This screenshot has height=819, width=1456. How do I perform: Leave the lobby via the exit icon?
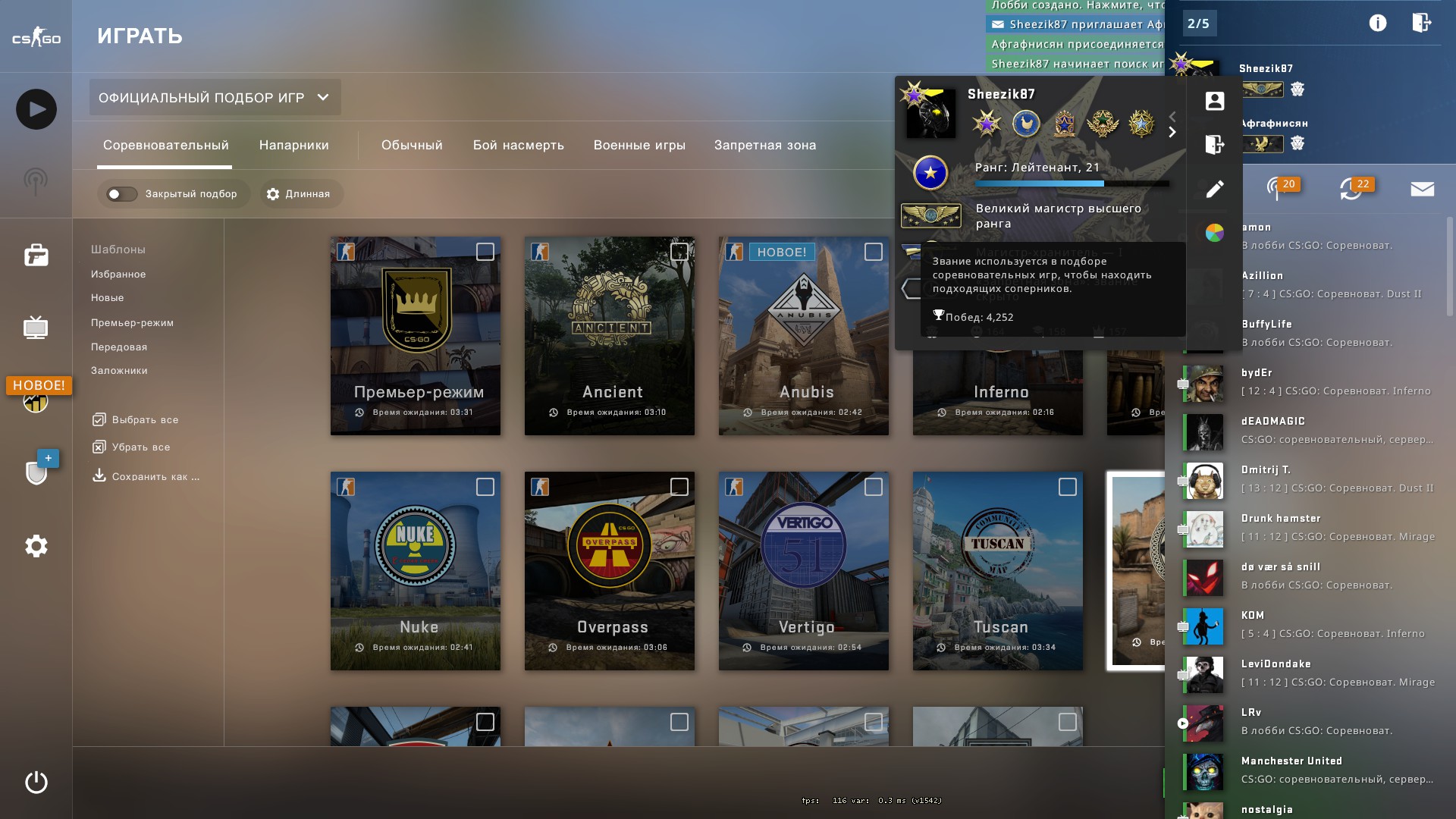[x=1421, y=23]
